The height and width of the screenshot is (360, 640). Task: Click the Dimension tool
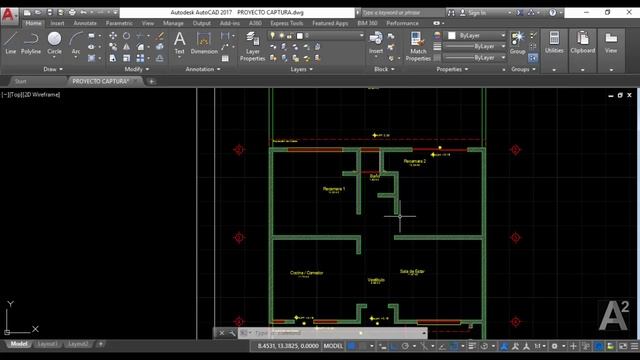[x=204, y=43]
